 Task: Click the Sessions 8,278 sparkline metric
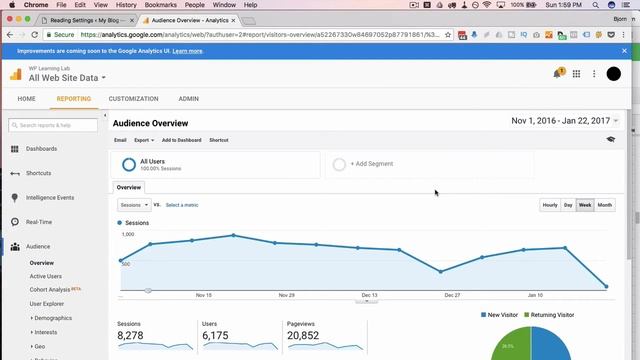(x=155, y=336)
